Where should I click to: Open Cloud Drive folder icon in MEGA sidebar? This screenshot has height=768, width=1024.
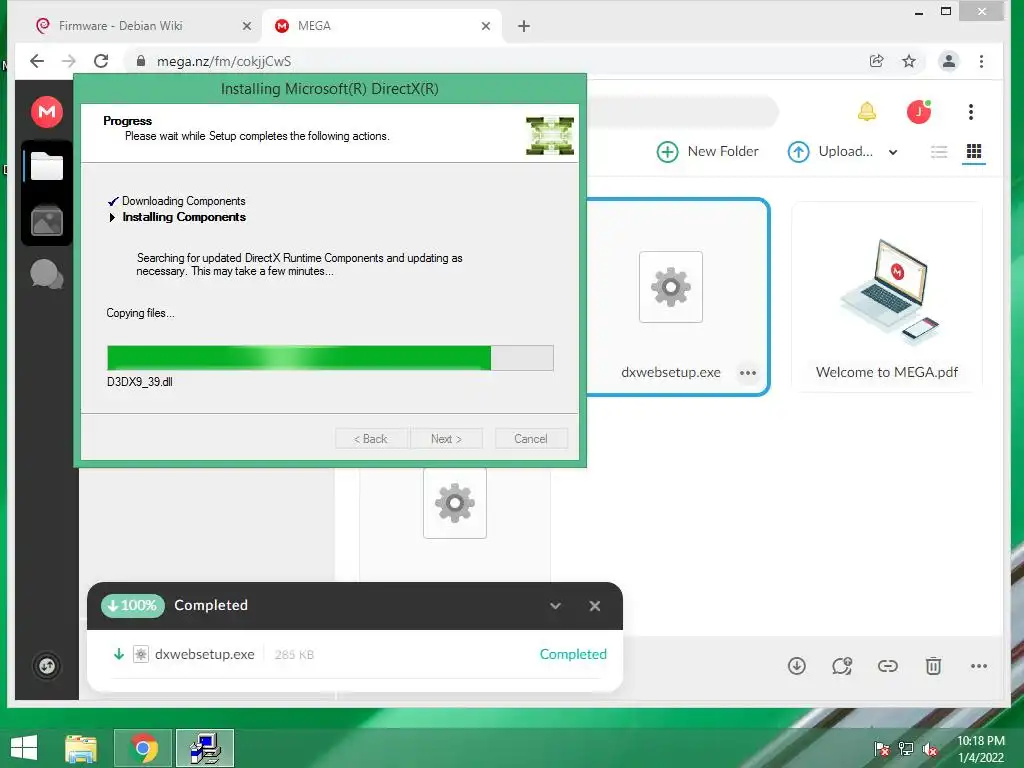tap(47, 166)
